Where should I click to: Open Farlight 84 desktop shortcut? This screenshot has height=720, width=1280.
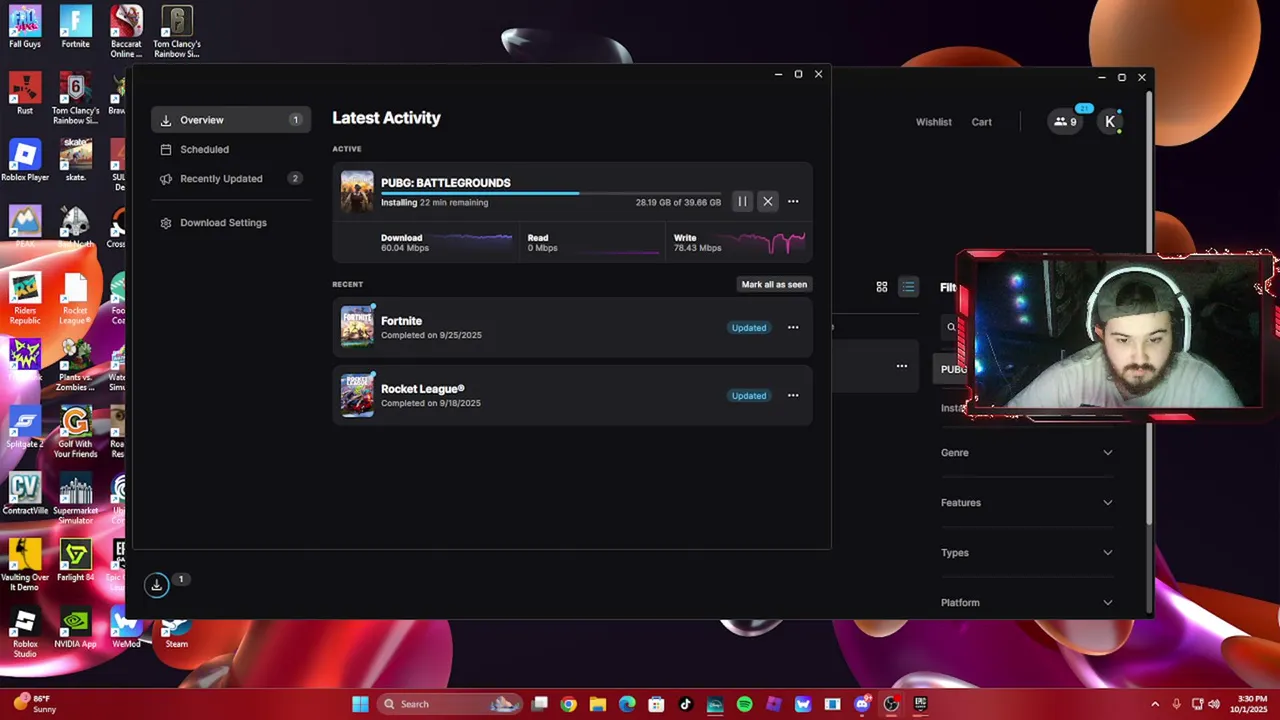point(76,561)
